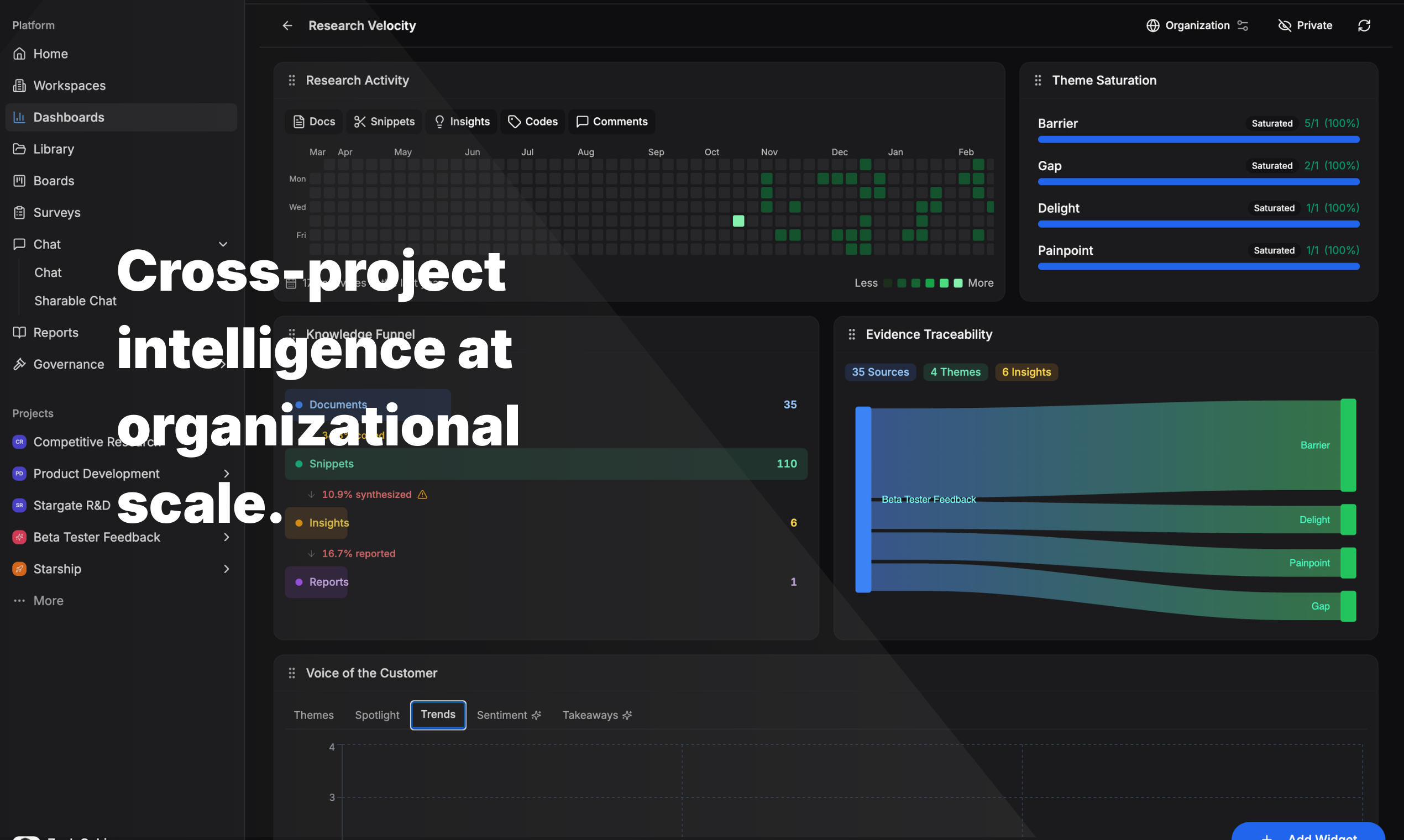This screenshot has height=840, width=1404.
Task: Go to Boards in sidebar
Action: 54,181
